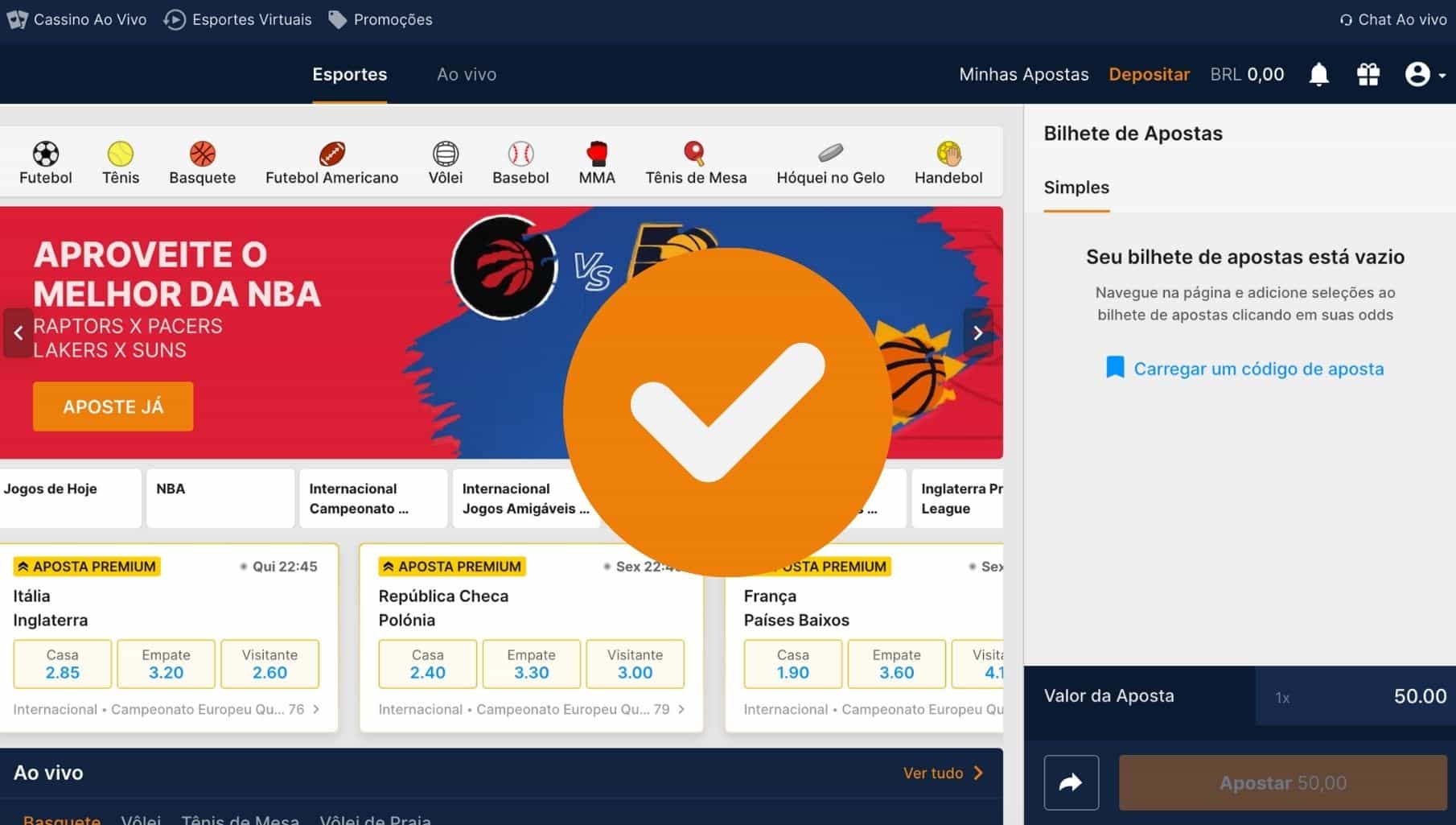Switch to the Esportes tab
Screen dimensions: 1456x825
tap(349, 74)
